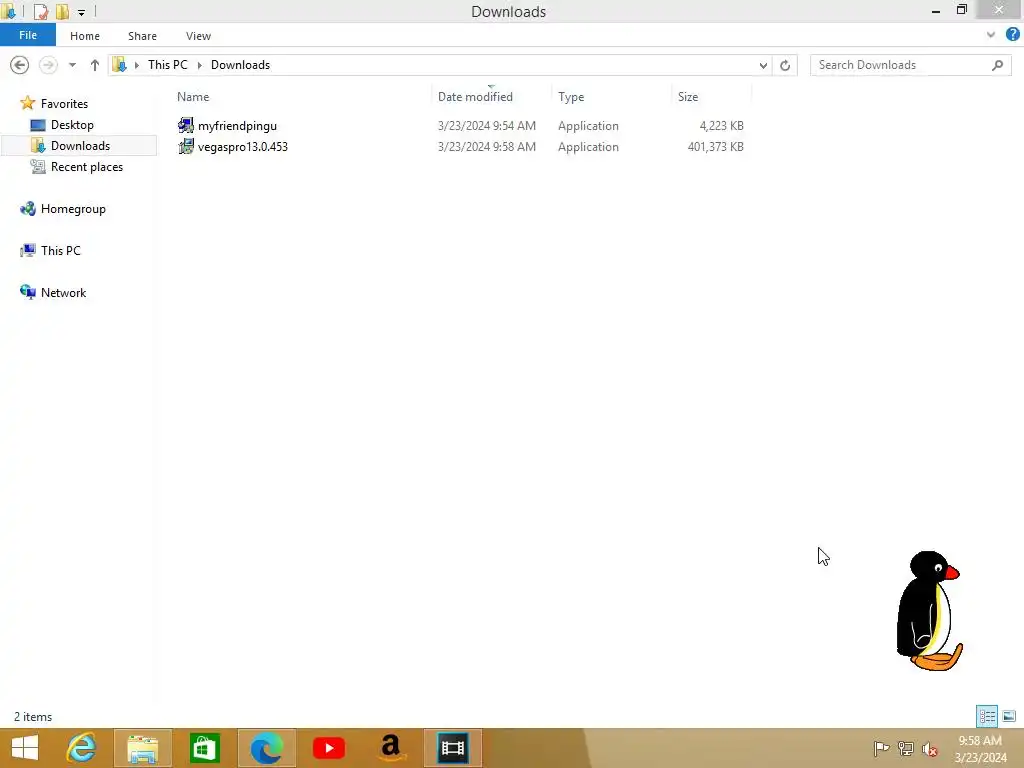This screenshot has width=1024, height=768.
Task: Open the Windows Store taskbar icon
Action: pyautogui.click(x=204, y=748)
